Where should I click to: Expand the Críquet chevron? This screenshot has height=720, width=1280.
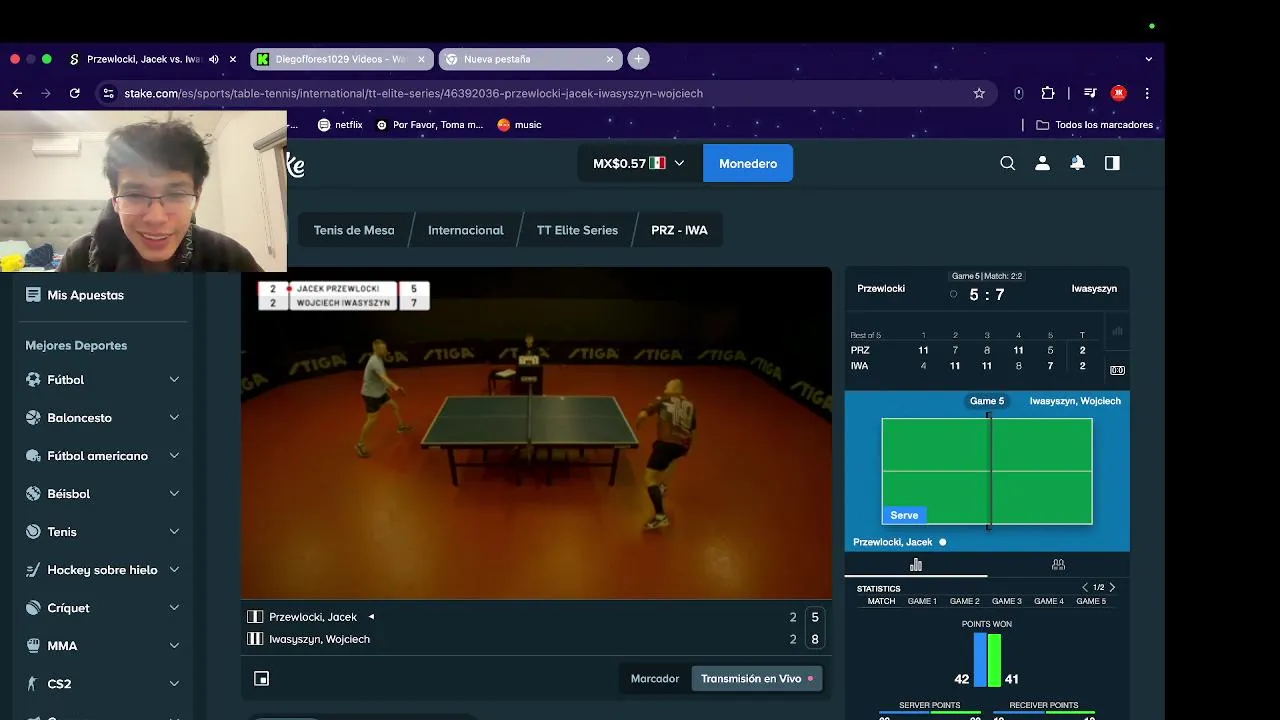pos(174,608)
